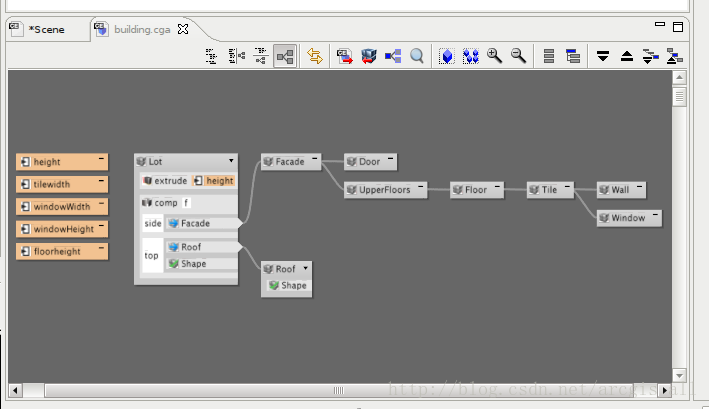Toggle the visual graph-only view button
Viewport: 709px width, 409px height.
(285, 56)
